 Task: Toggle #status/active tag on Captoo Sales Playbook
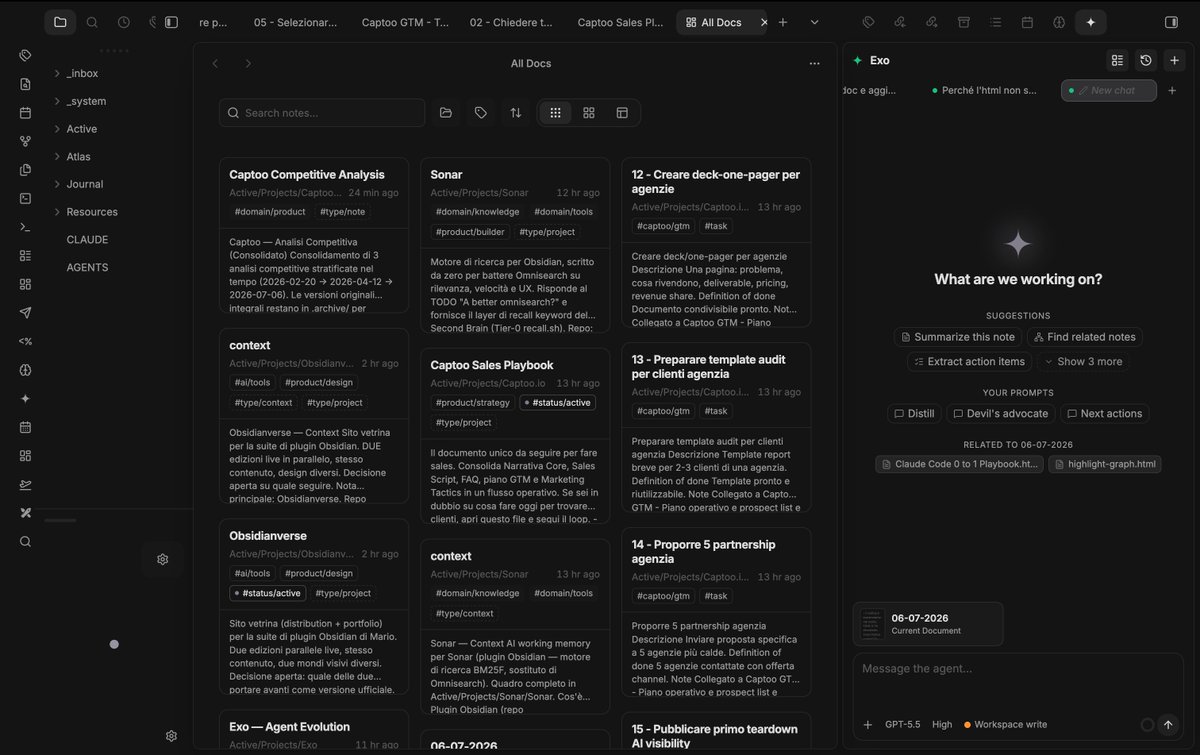click(557, 403)
